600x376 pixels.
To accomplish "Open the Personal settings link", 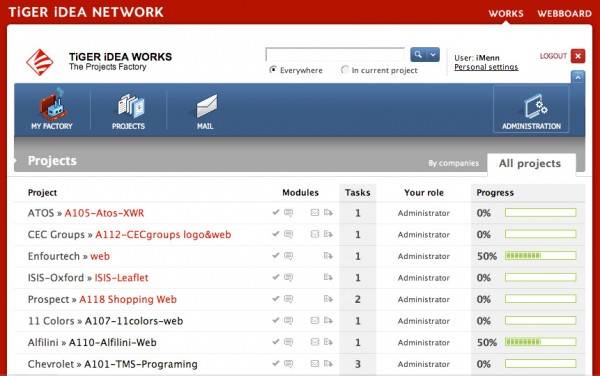I will 486,67.
